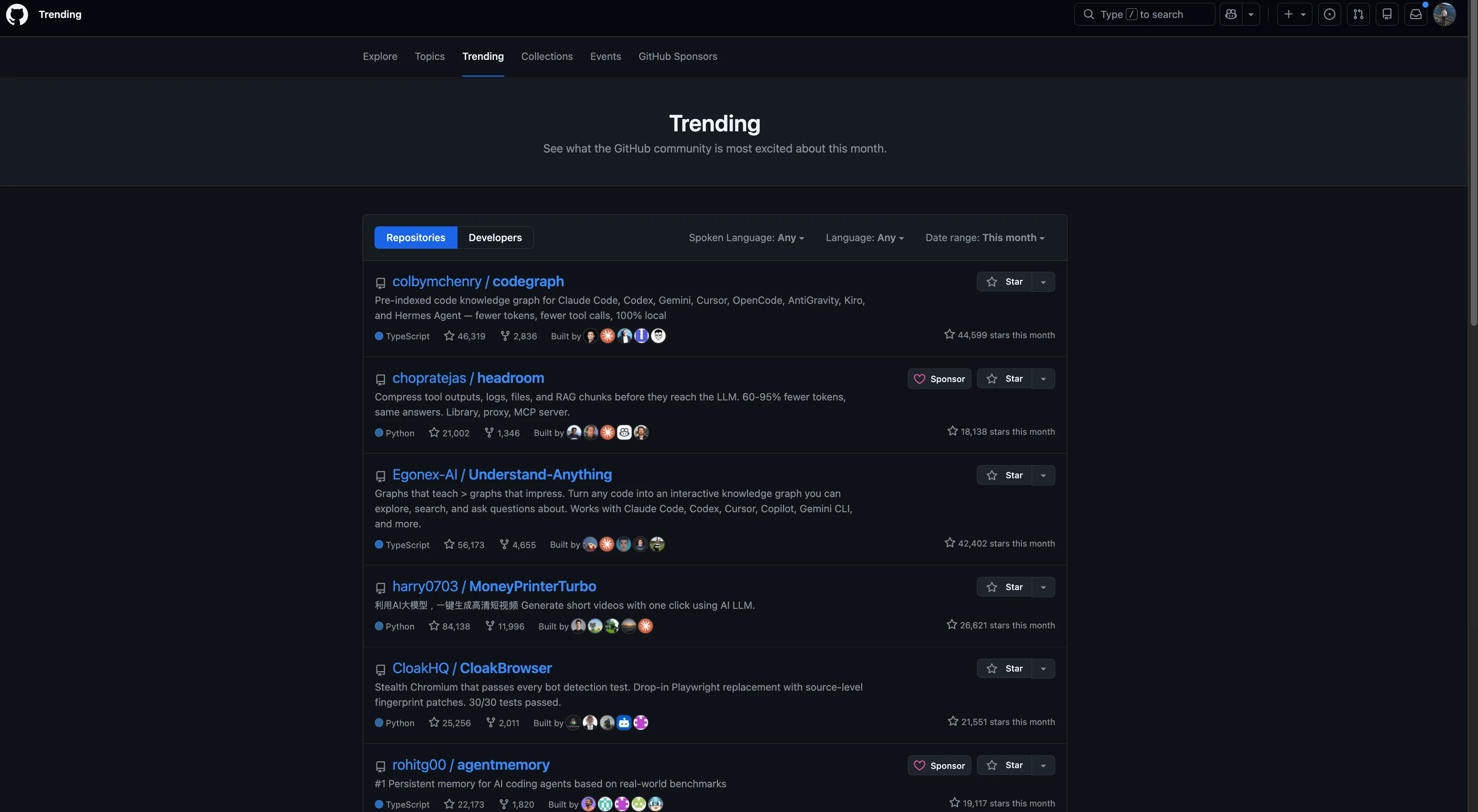The width and height of the screenshot is (1478, 812).
Task: Sponsor the agentmemory repository author
Action: pyautogui.click(x=939, y=766)
